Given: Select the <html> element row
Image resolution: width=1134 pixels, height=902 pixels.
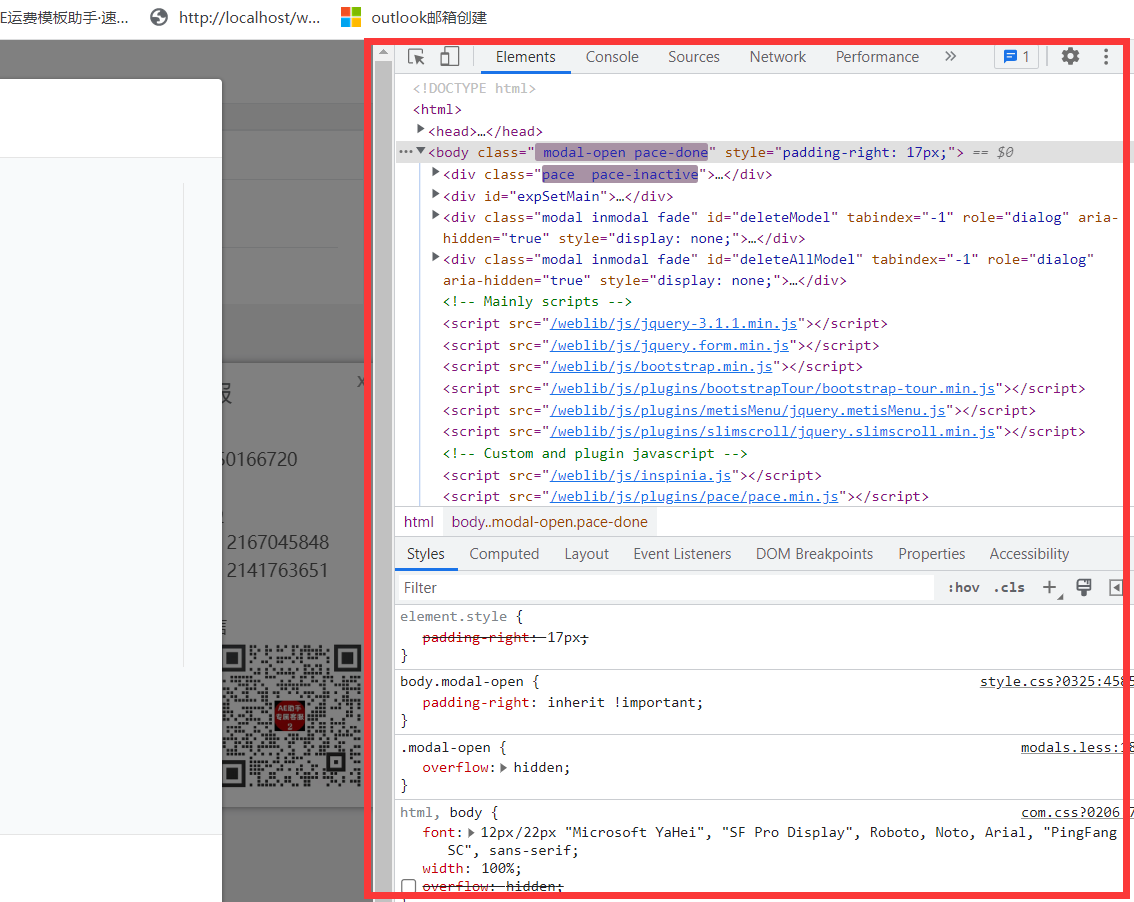Looking at the screenshot, I should coord(437,109).
